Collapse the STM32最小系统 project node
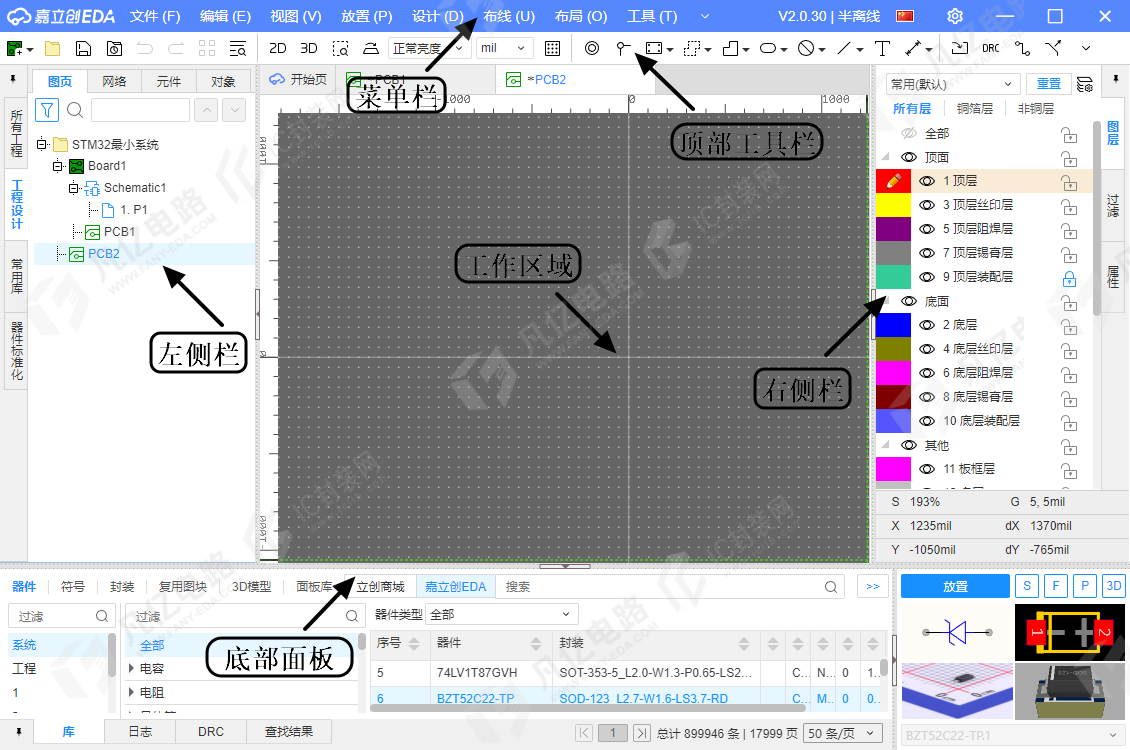The image size is (1130, 750). (x=42, y=144)
